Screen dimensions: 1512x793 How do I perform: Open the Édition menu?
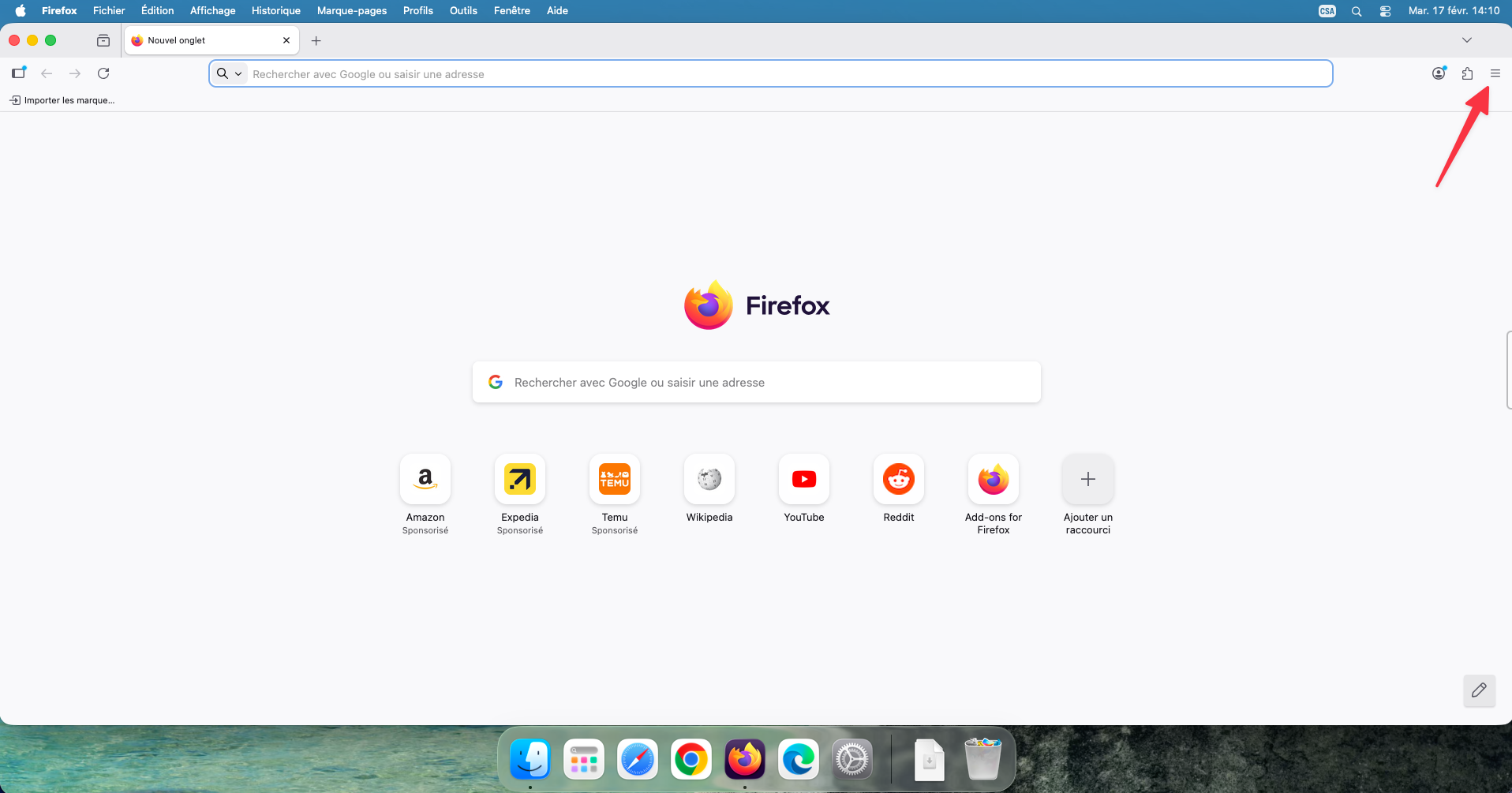click(x=158, y=10)
